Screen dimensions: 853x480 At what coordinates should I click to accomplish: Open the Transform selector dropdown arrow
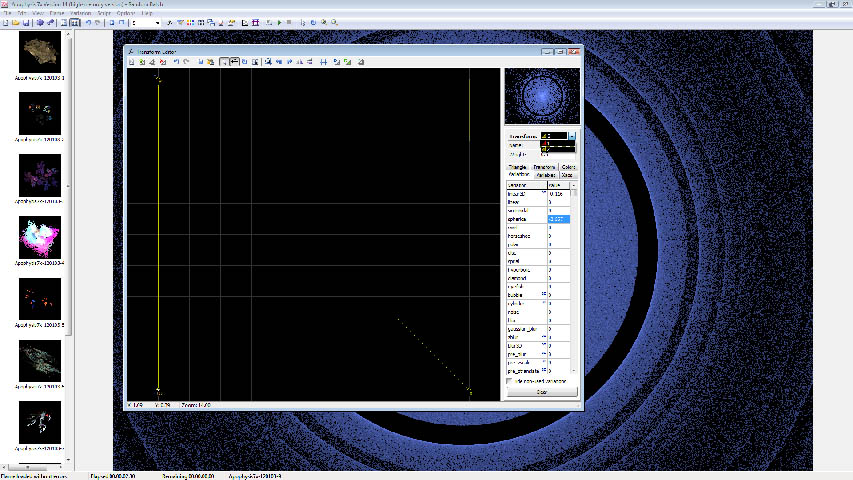[572, 136]
